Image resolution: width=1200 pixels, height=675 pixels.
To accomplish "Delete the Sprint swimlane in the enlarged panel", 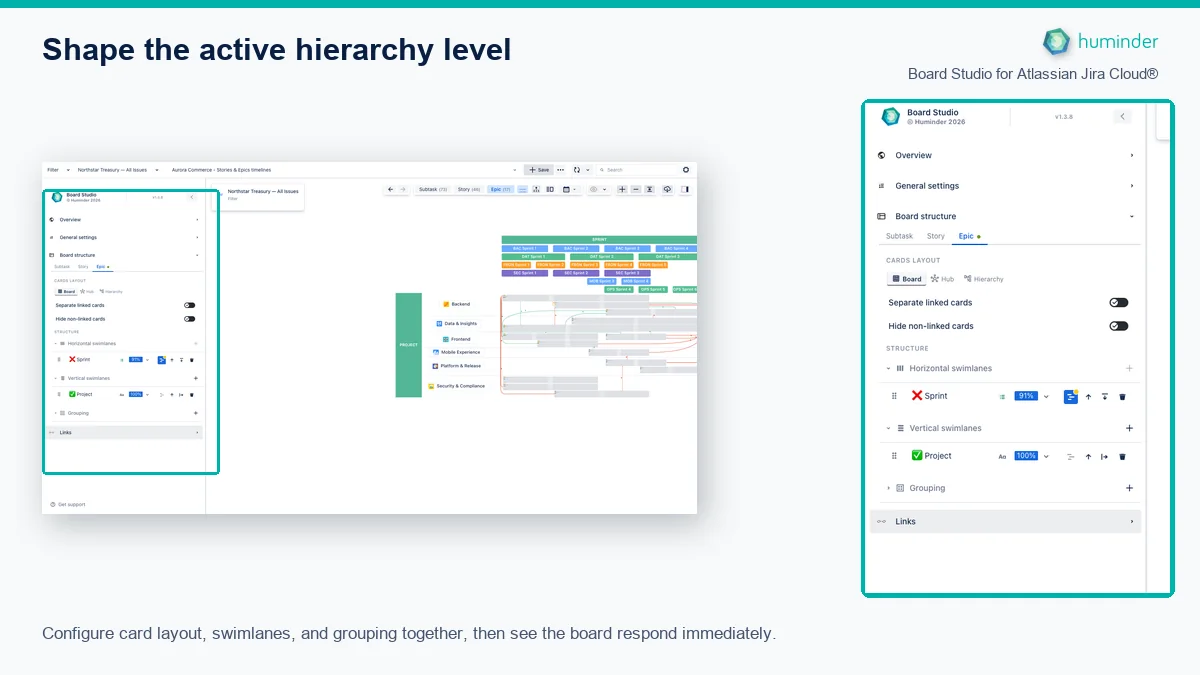I will (1122, 397).
